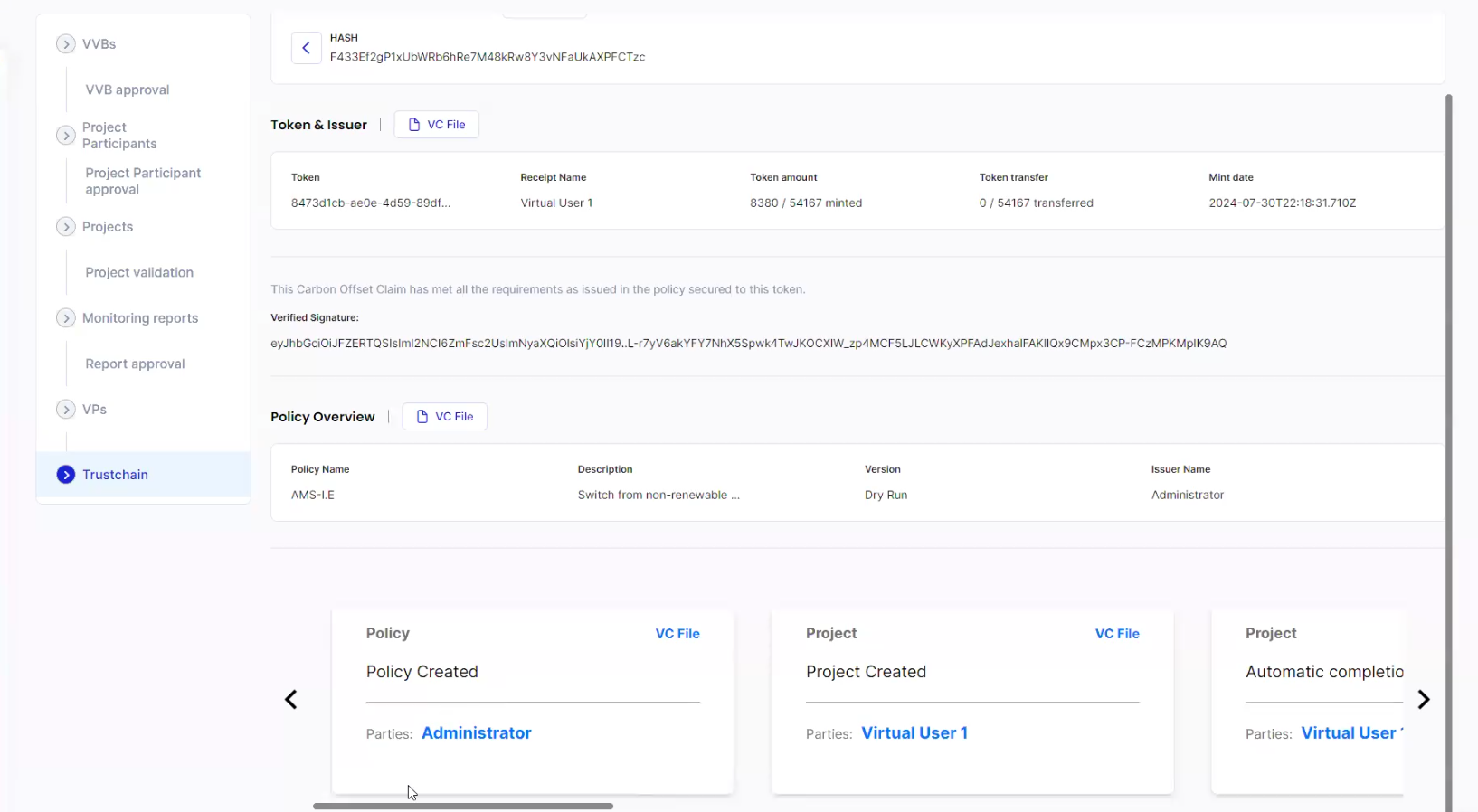This screenshot has height=812, width=1478.
Task: Open VC File for Policy Overview
Action: click(444, 417)
